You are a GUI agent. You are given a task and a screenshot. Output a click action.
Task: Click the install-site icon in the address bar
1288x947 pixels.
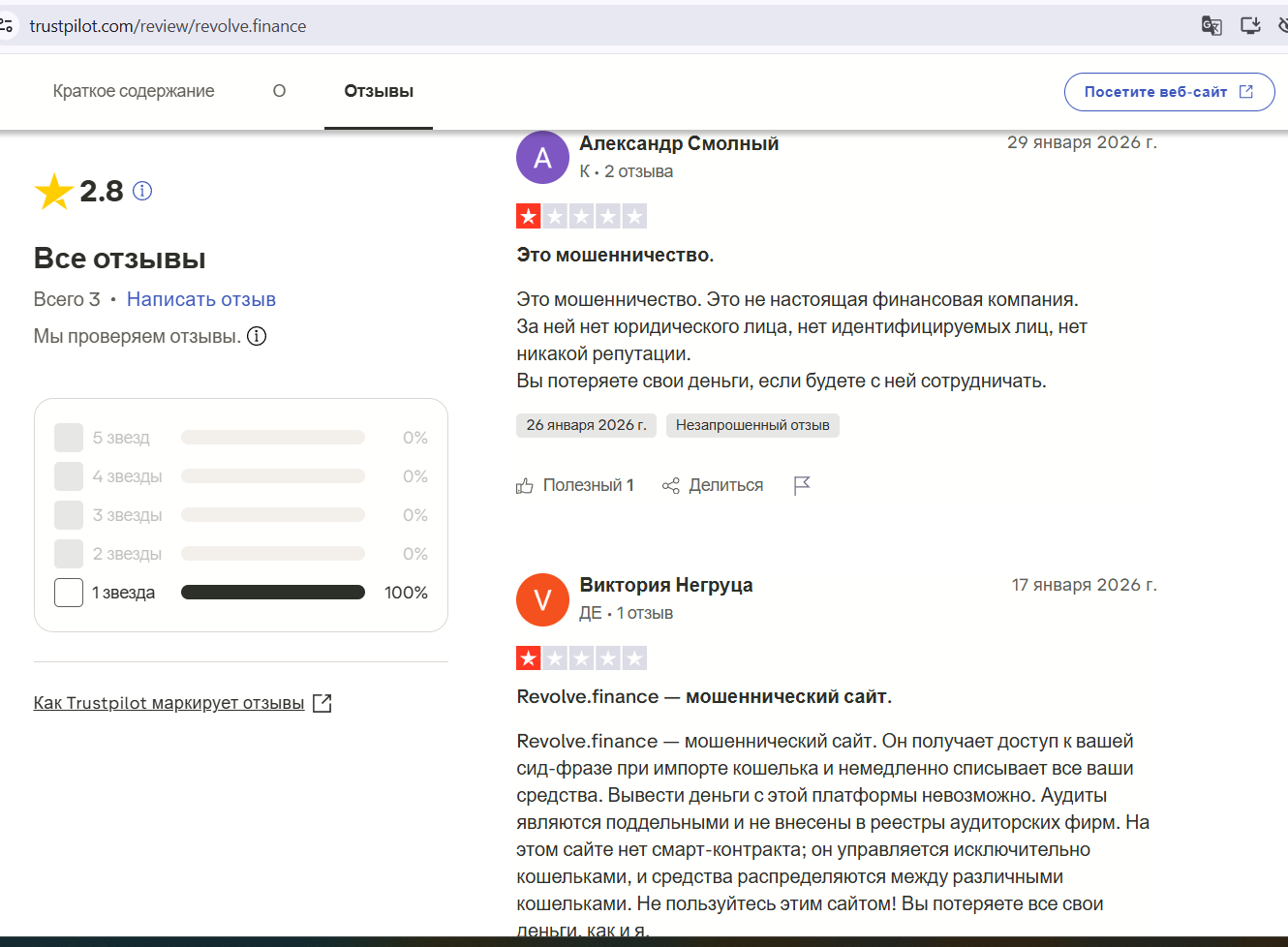tap(1250, 25)
